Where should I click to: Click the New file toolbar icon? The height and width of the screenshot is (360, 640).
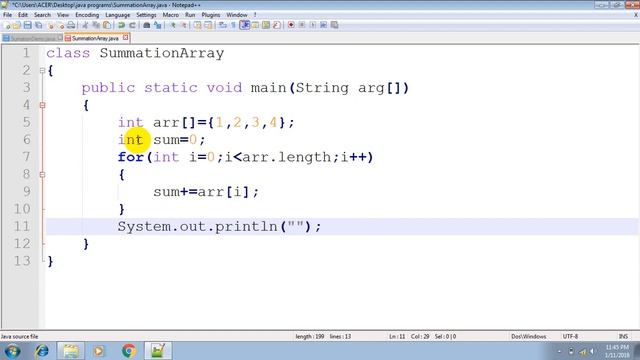[x=7, y=25]
